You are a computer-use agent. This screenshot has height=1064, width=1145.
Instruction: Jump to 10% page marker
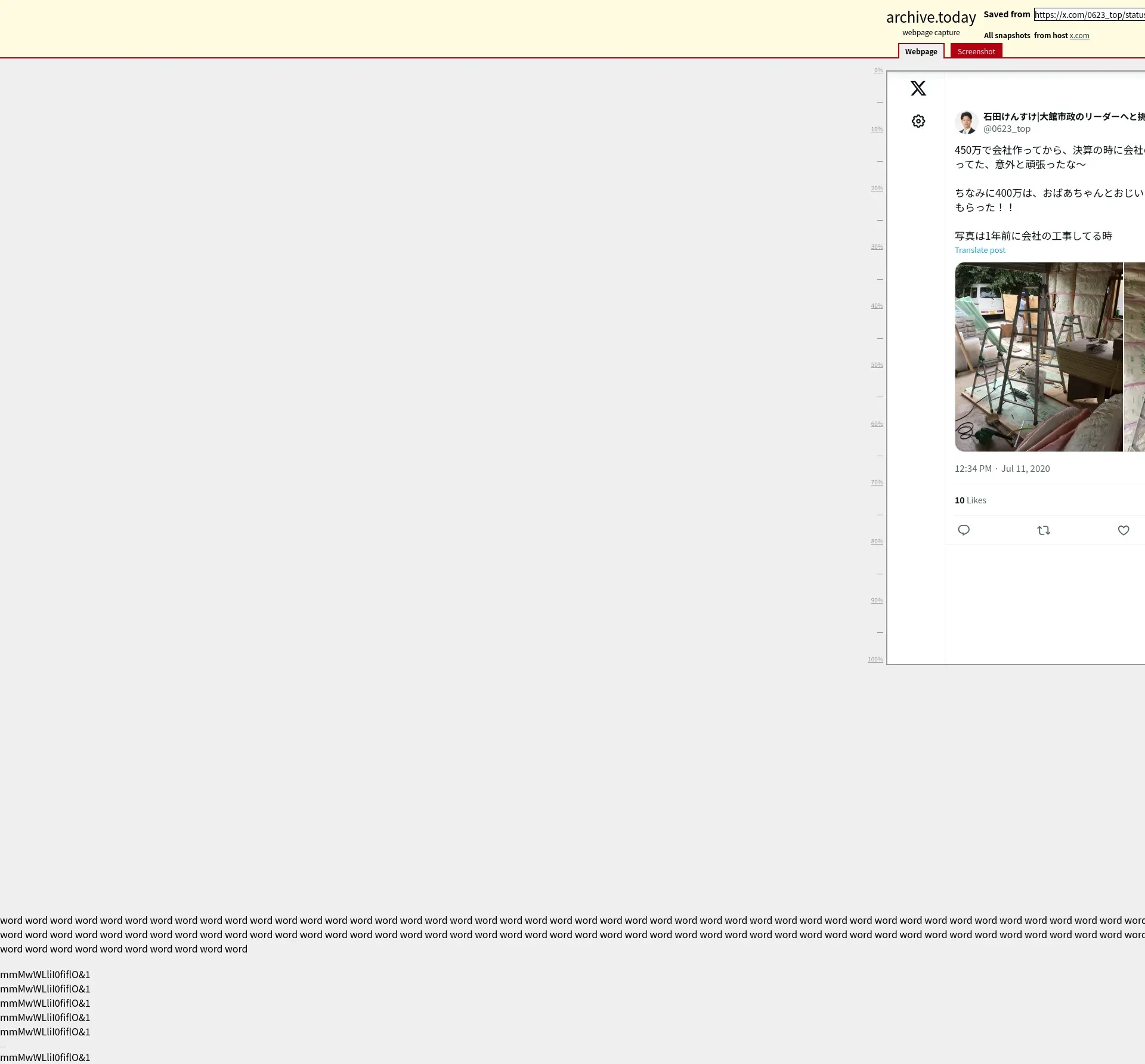click(x=877, y=129)
